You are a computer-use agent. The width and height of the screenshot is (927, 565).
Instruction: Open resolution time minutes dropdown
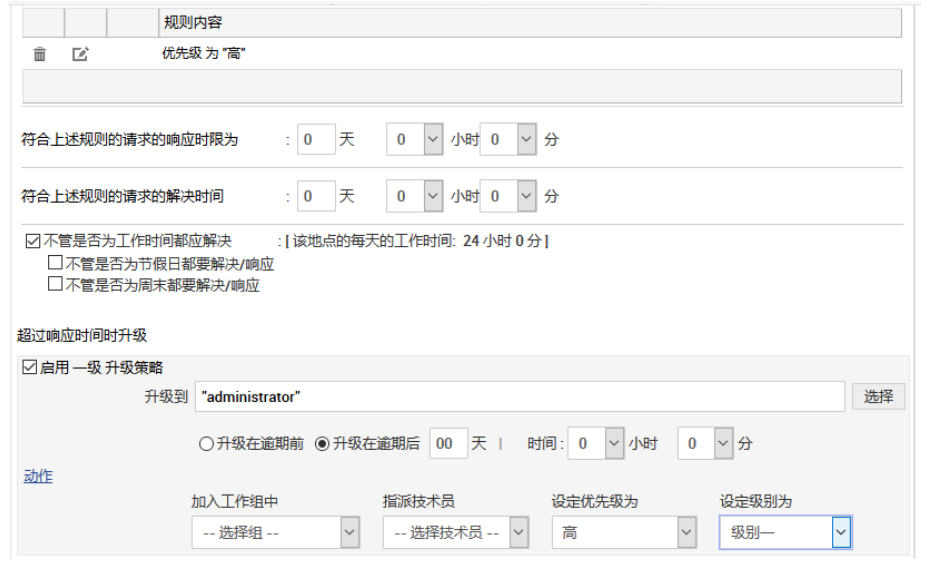coord(508,197)
